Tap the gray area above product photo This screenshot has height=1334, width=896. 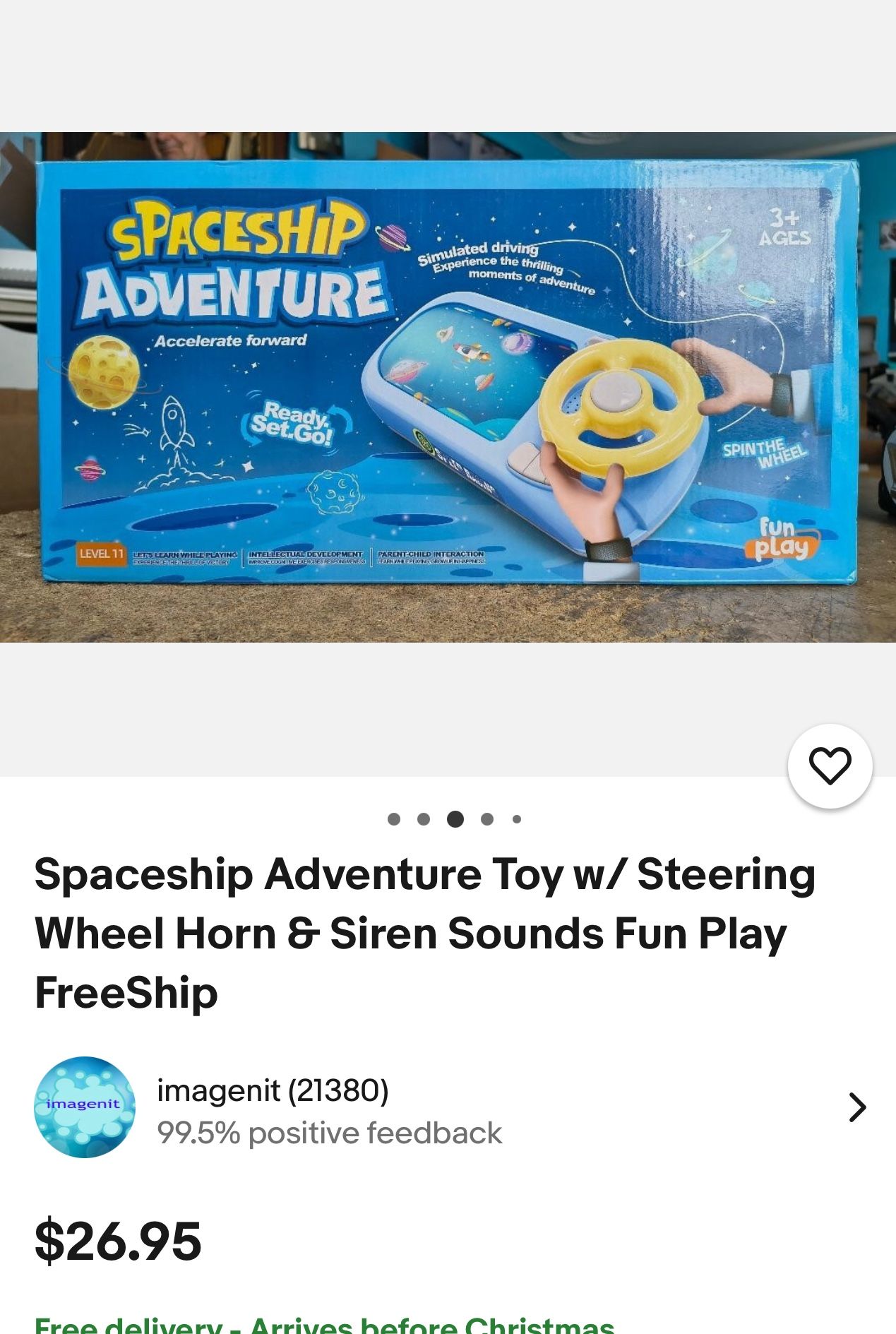(448, 66)
